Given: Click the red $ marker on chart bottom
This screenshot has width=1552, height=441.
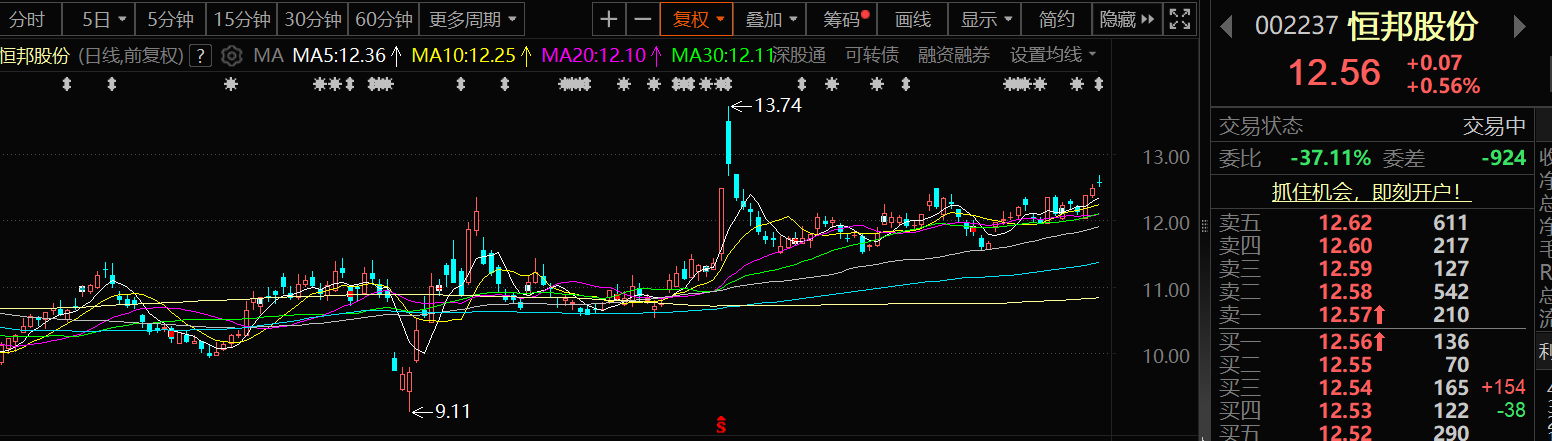Looking at the screenshot, I should click(x=720, y=426).
